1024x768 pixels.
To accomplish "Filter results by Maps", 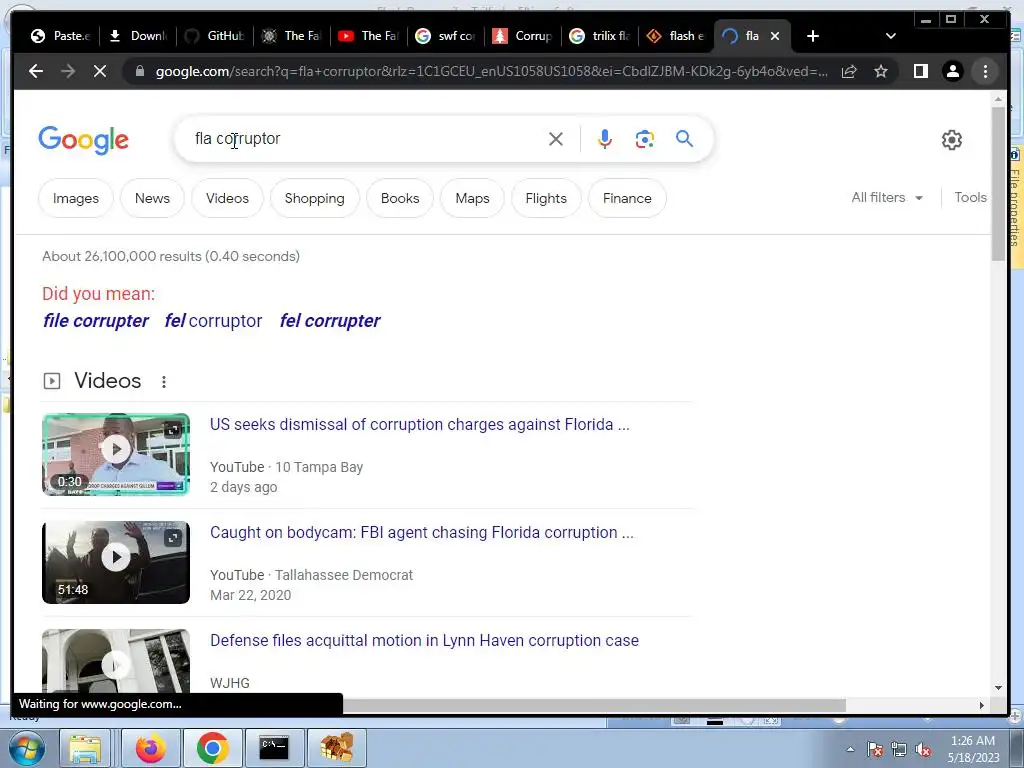I will [472, 199].
